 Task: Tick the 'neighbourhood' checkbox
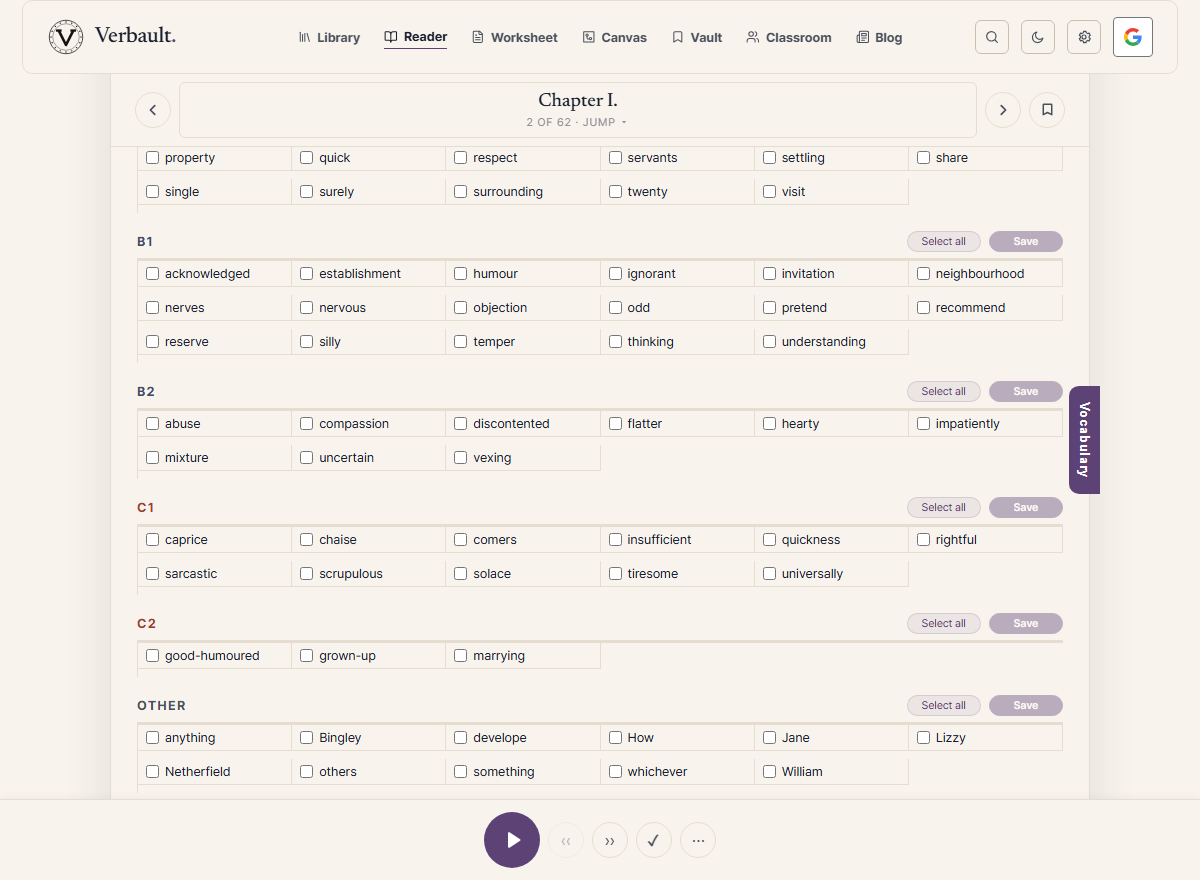tap(924, 273)
